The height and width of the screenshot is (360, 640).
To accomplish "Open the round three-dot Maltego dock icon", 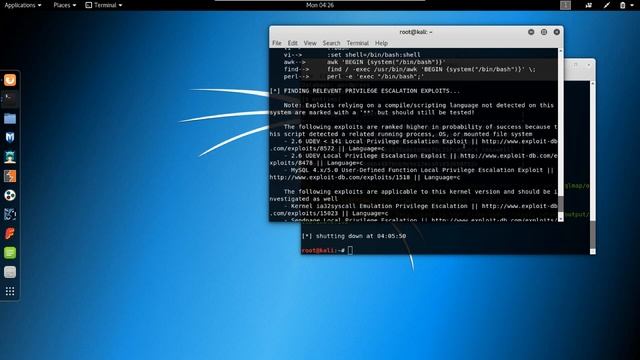I will 10,195.
